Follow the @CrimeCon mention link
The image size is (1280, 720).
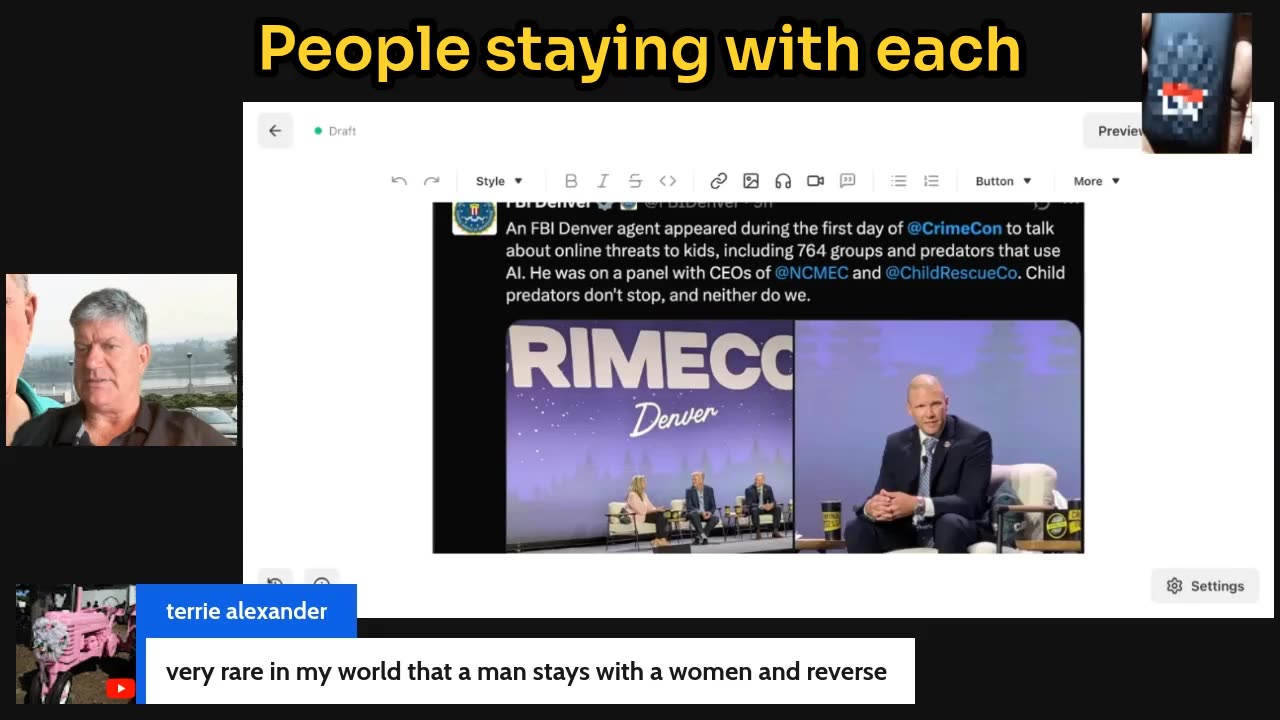pyautogui.click(x=954, y=228)
